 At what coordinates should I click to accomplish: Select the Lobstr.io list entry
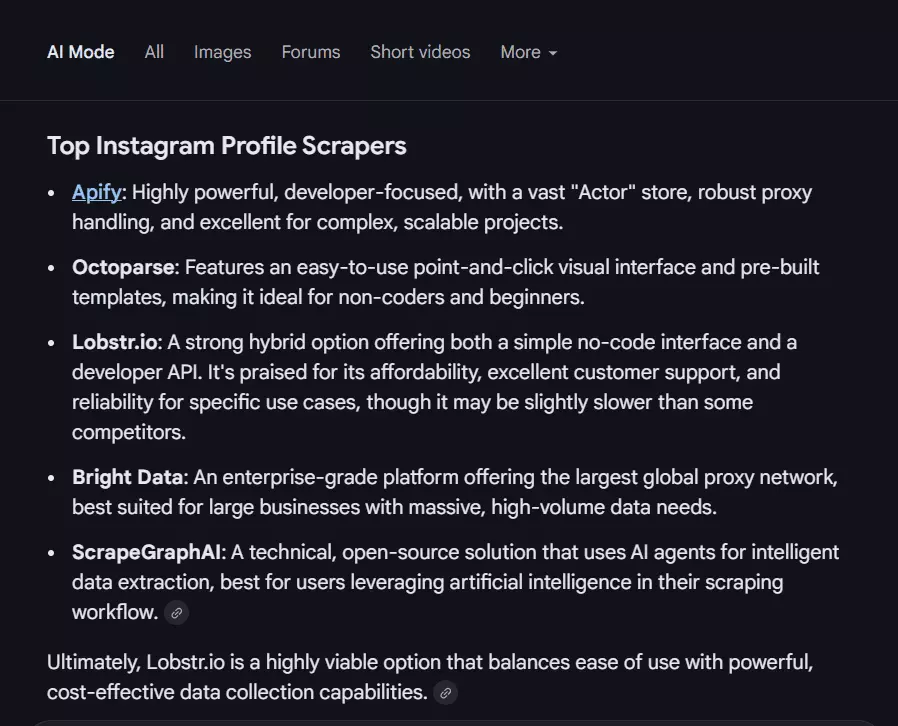114,342
